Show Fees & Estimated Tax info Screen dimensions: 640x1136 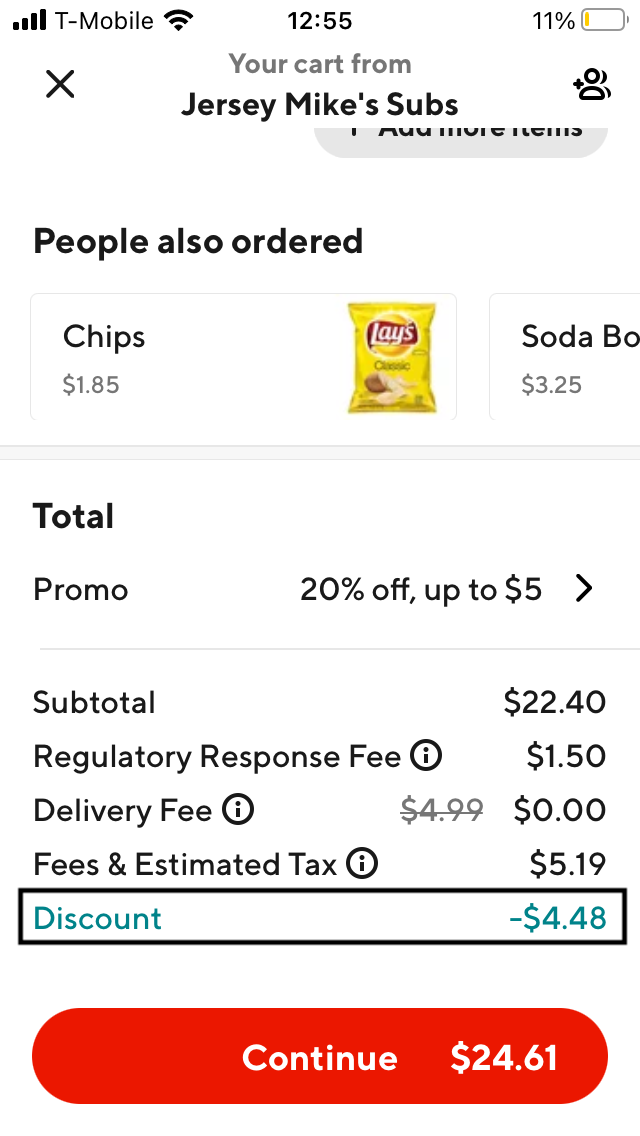(x=361, y=864)
